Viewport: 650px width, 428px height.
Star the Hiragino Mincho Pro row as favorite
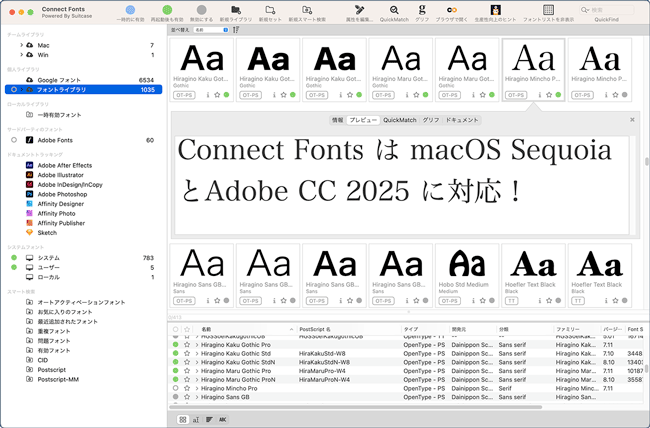187,388
